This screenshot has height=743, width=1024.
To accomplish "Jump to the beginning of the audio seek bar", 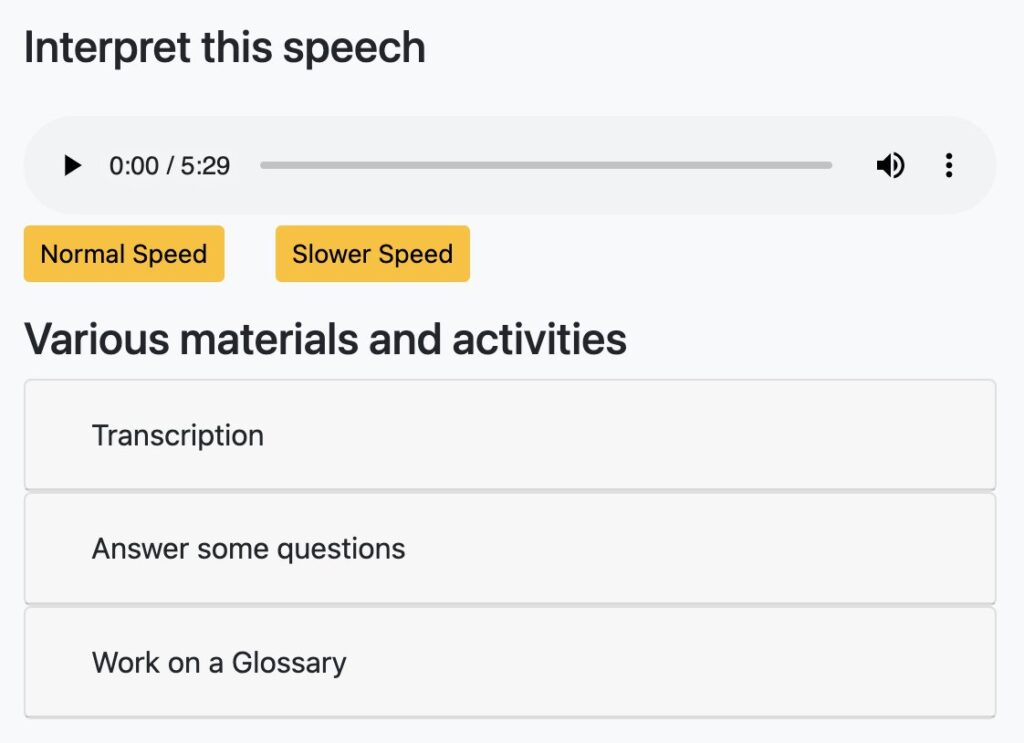I will (x=262, y=166).
